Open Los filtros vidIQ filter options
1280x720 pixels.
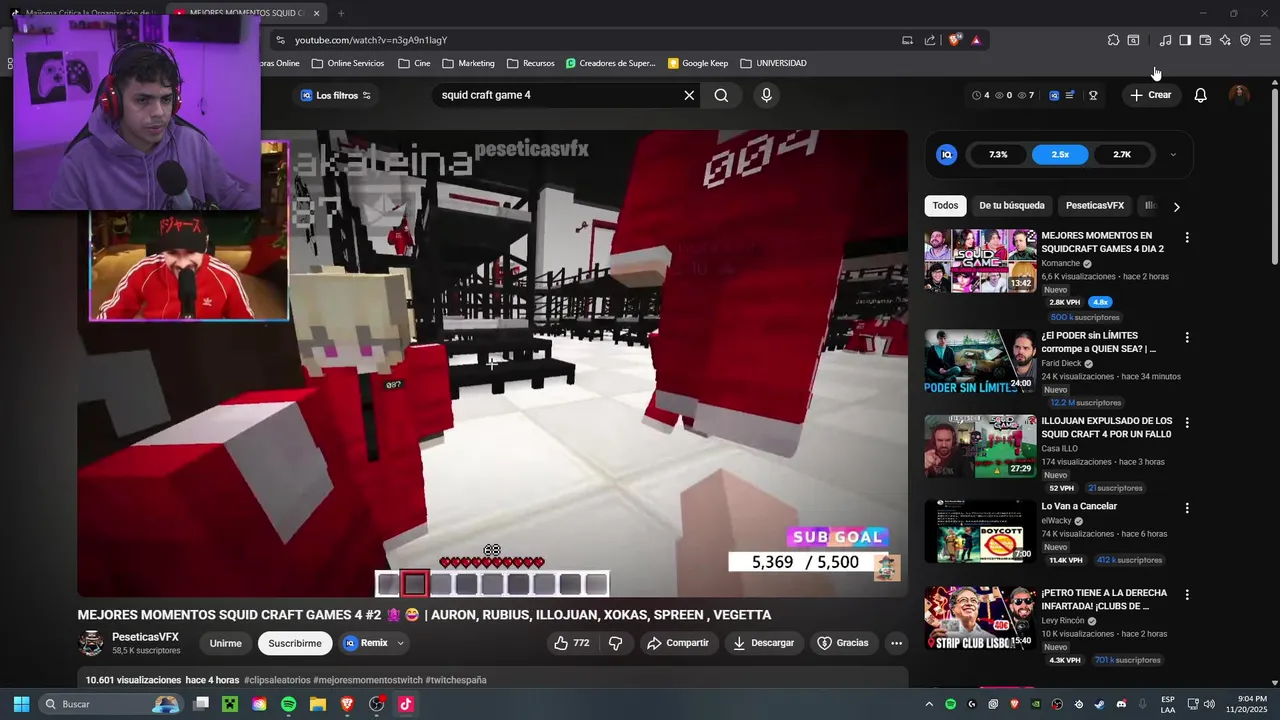tap(336, 95)
